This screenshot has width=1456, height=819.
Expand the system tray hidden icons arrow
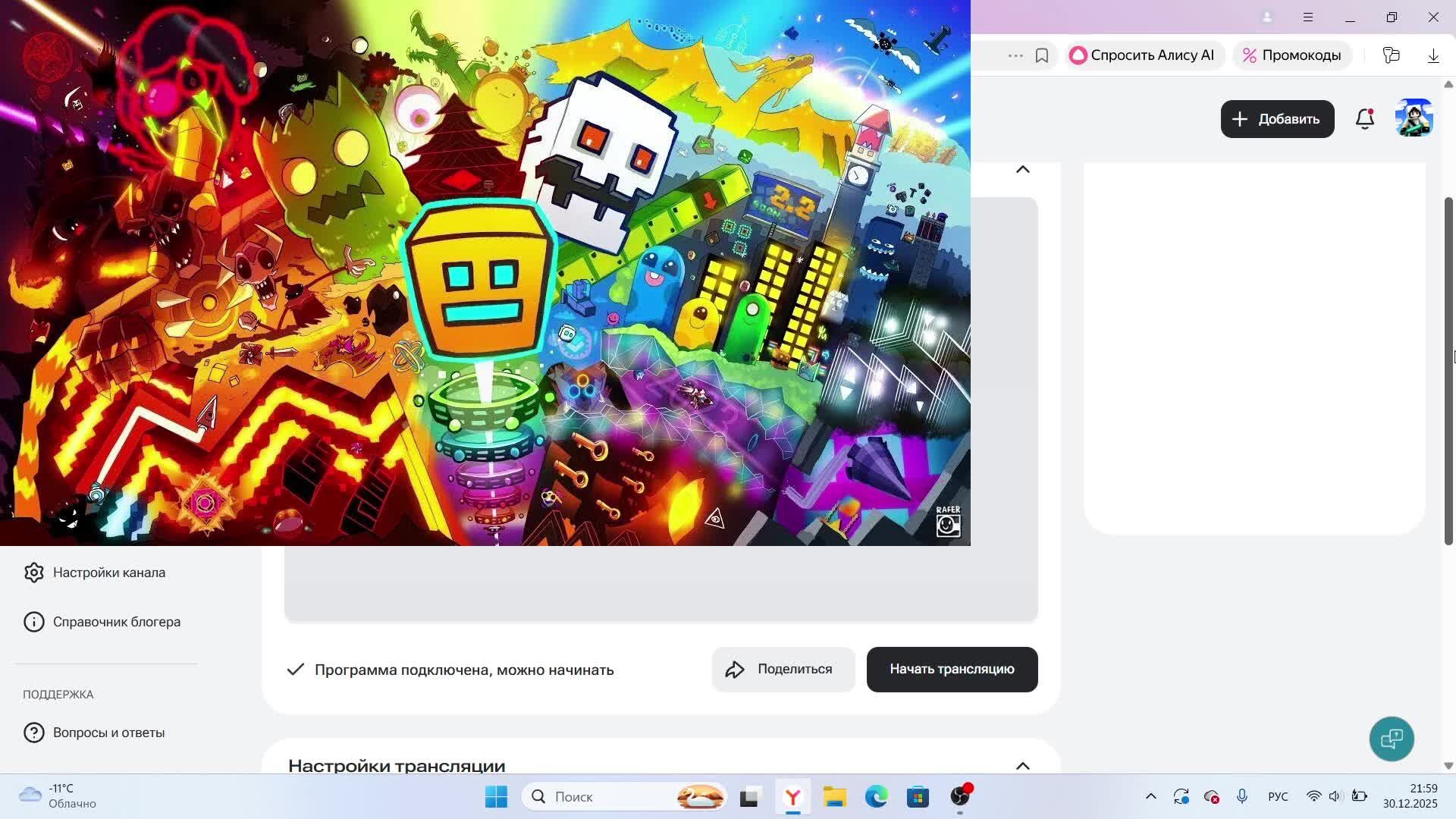pos(1150,796)
